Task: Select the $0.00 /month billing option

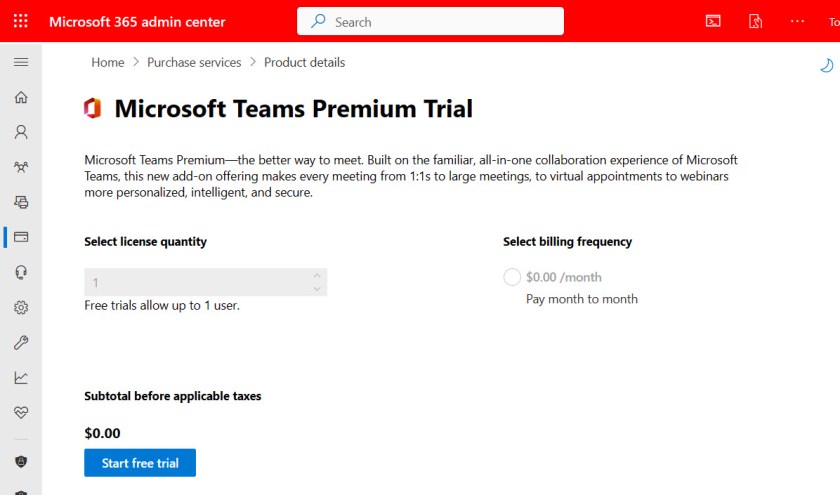Action: (x=512, y=277)
